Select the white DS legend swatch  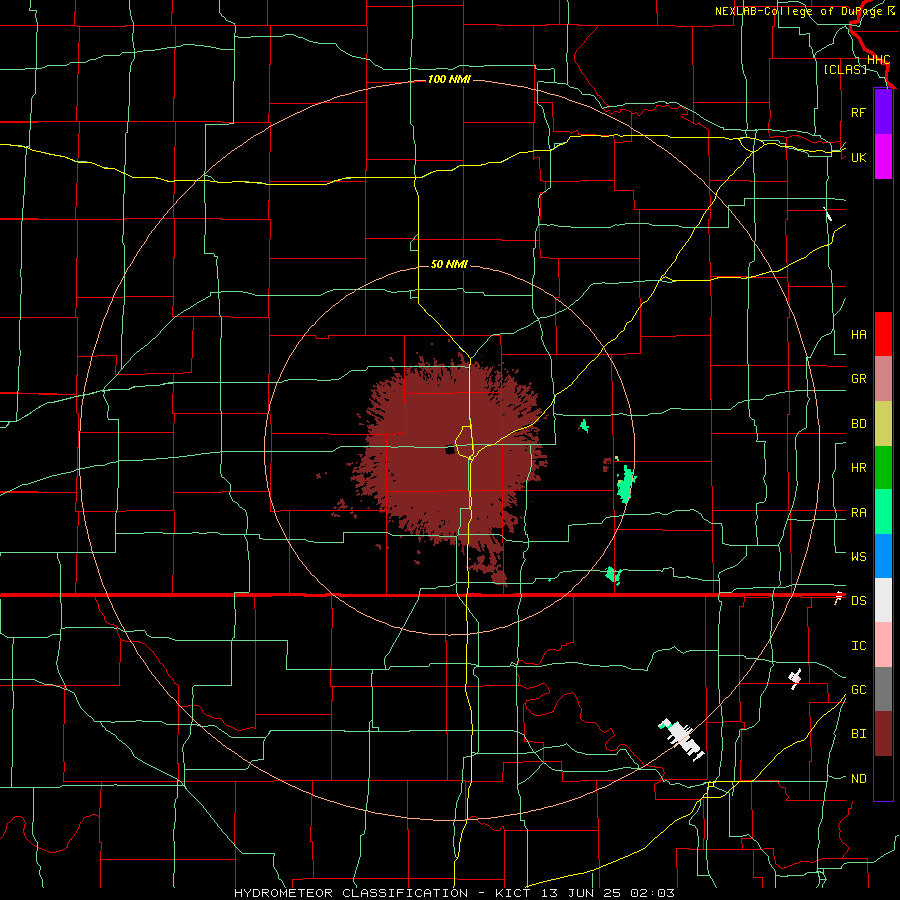click(883, 600)
